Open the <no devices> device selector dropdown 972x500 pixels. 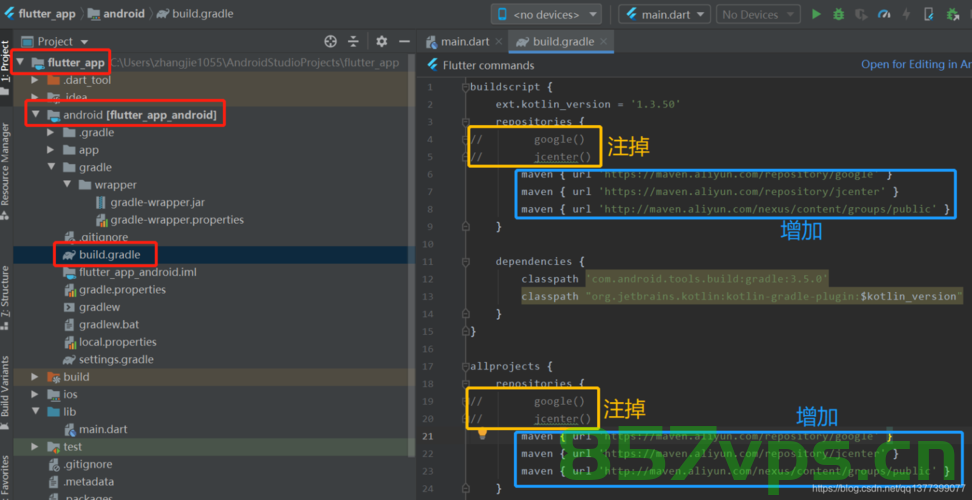546,14
